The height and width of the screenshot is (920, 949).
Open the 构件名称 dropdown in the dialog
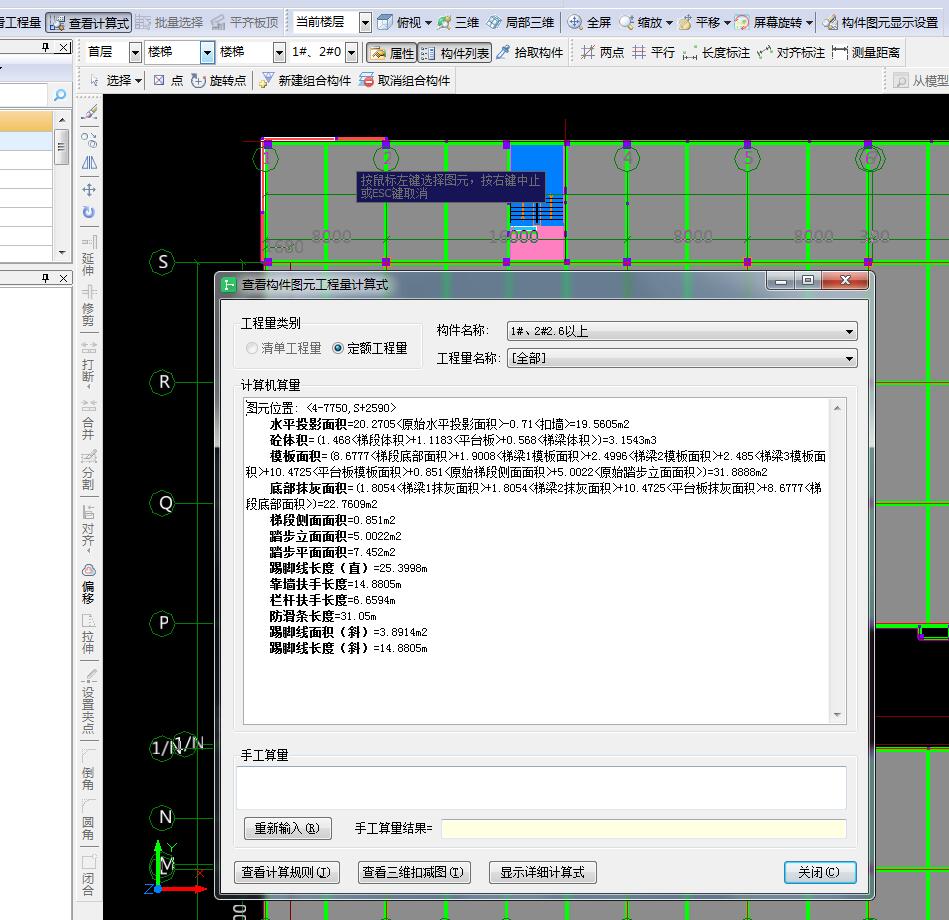(849, 332)
